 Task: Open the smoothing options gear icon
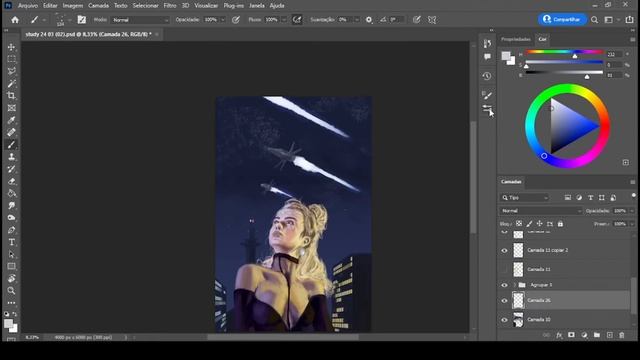coord(369,20)
